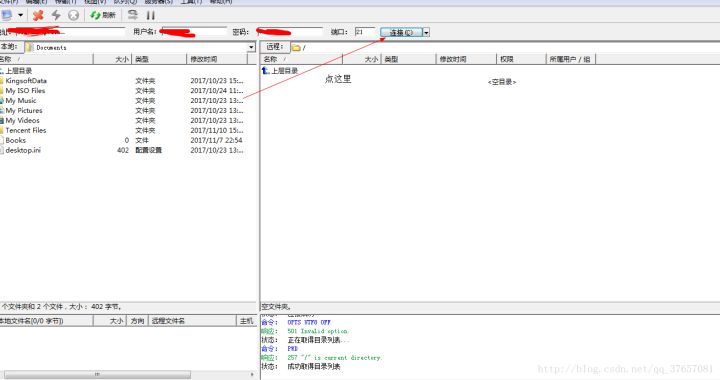Open the site manager icon in toolbar
This screenshot has height=380, width=720.
click(x=6, y=15)
